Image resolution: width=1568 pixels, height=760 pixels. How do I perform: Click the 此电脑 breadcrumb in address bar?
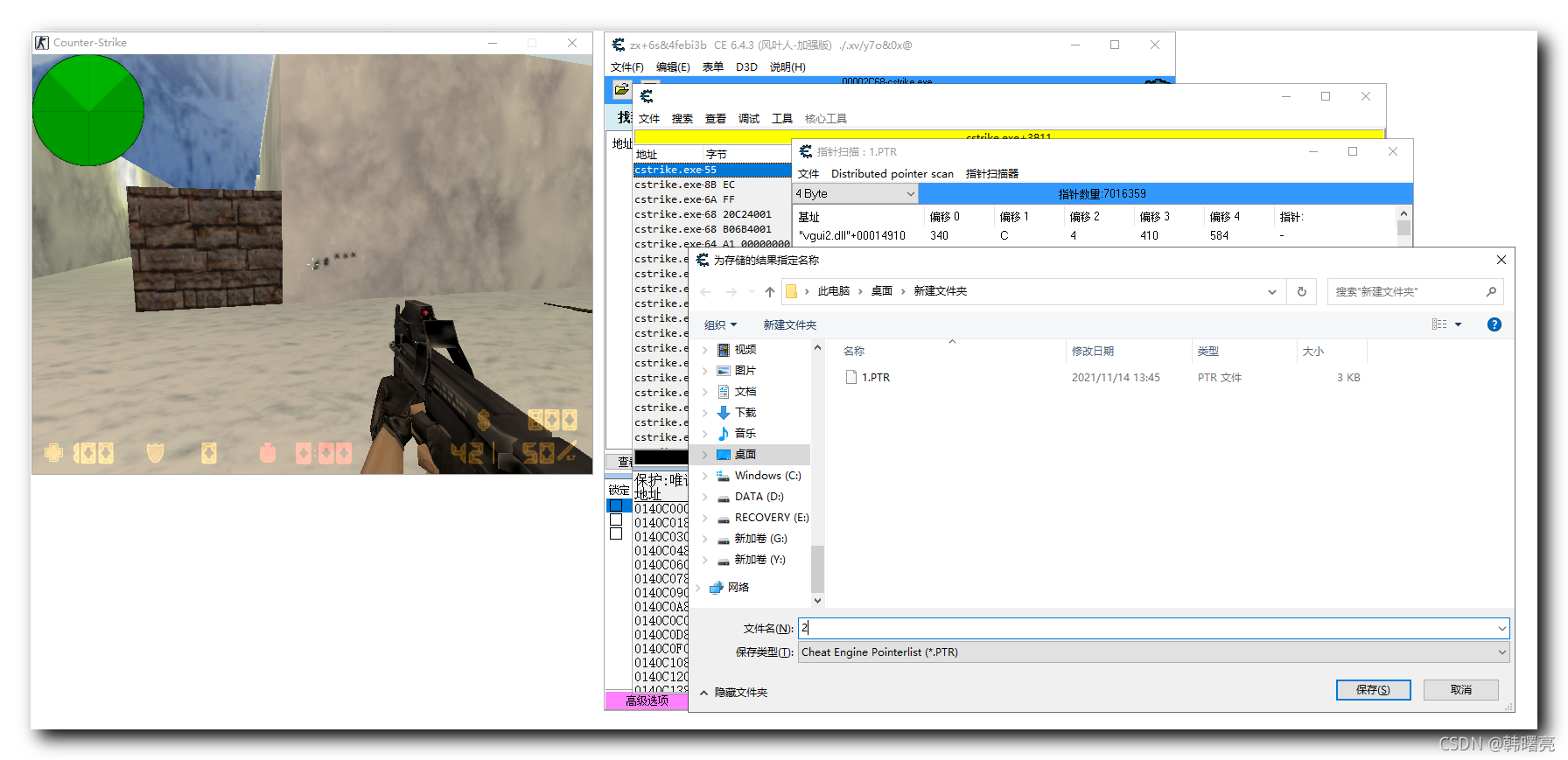tap(833, 291)
